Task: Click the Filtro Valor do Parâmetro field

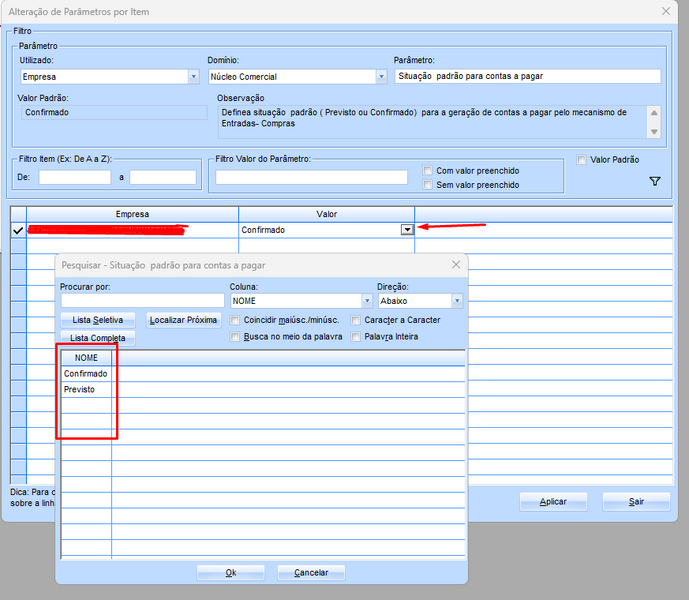Action: pos(311,177)
